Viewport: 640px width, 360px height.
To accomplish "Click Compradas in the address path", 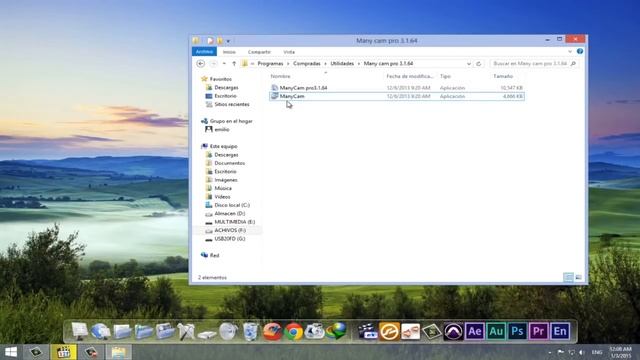I will pos(307,64).
